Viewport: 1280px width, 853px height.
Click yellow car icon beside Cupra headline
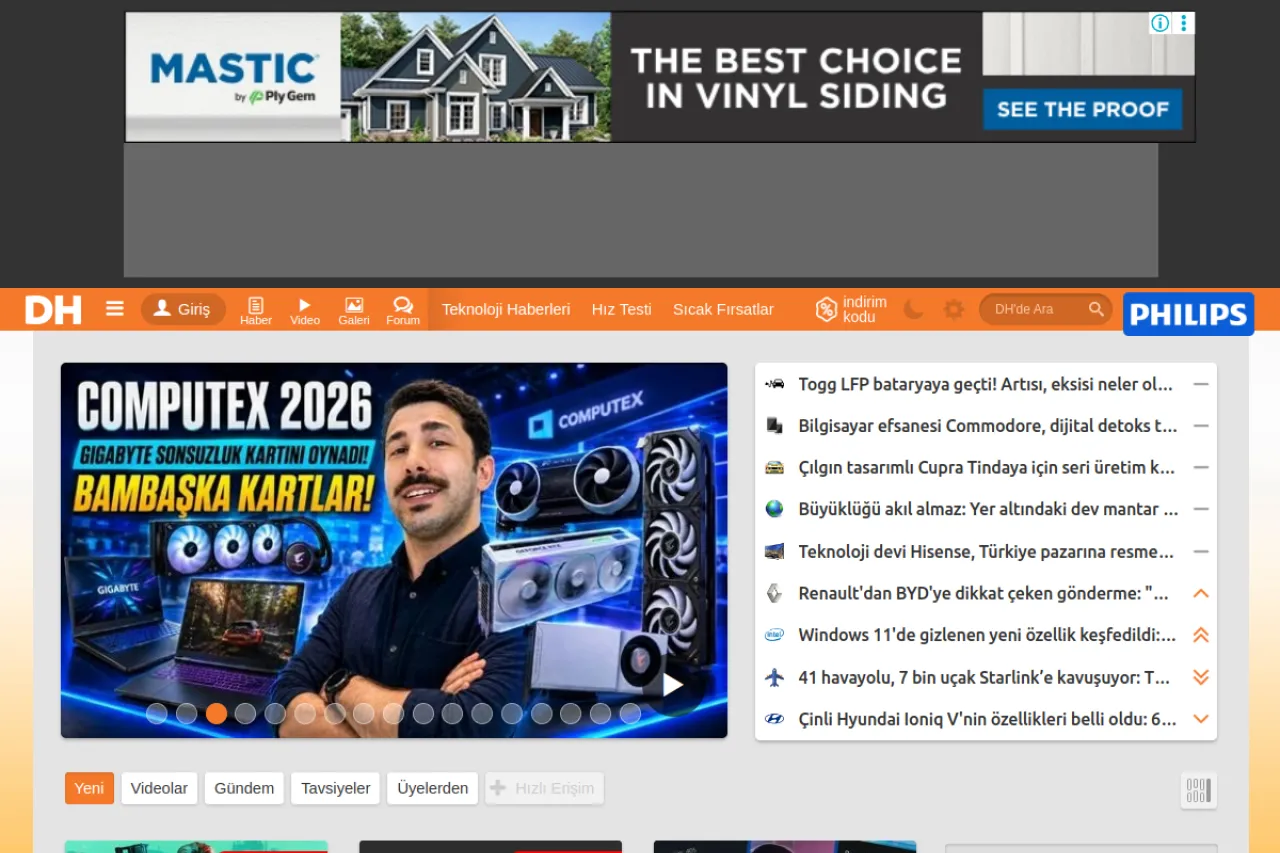774,468
